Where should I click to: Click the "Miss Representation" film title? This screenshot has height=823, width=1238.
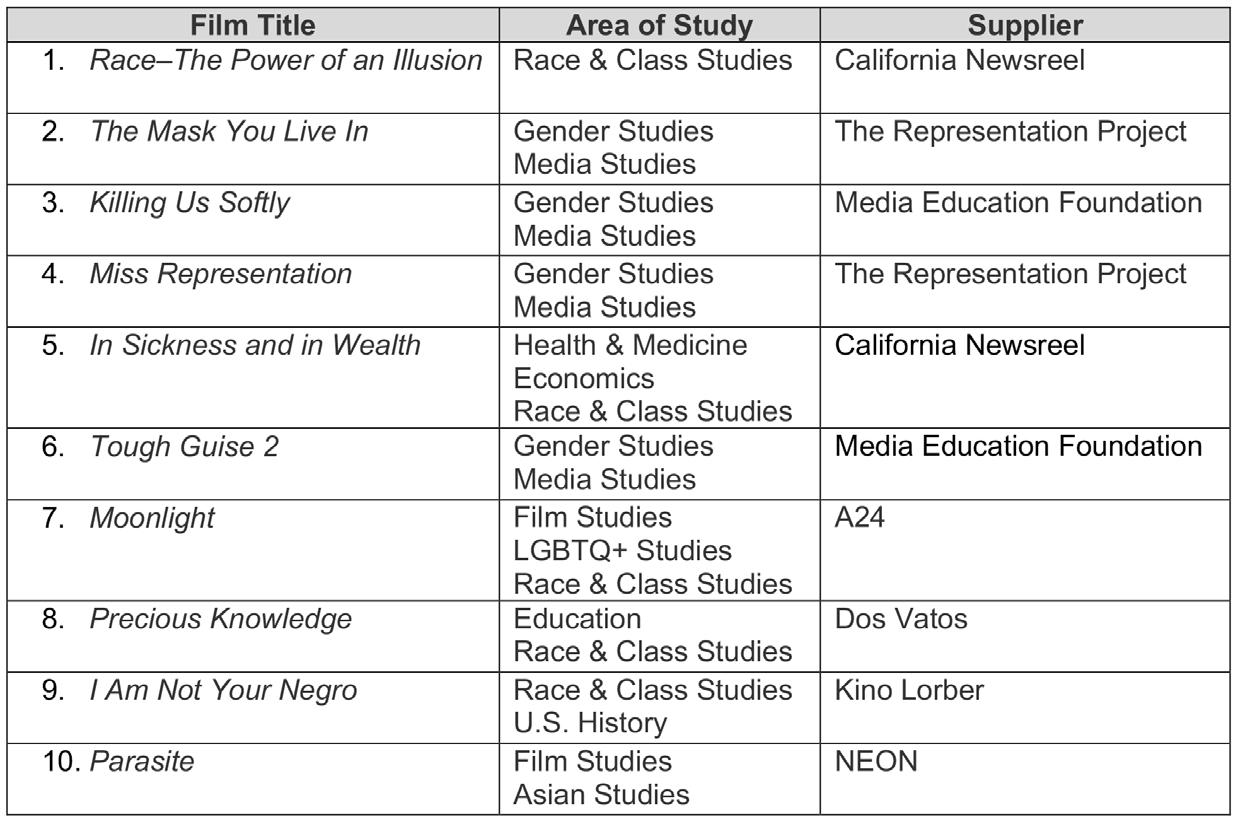(221, 273)
